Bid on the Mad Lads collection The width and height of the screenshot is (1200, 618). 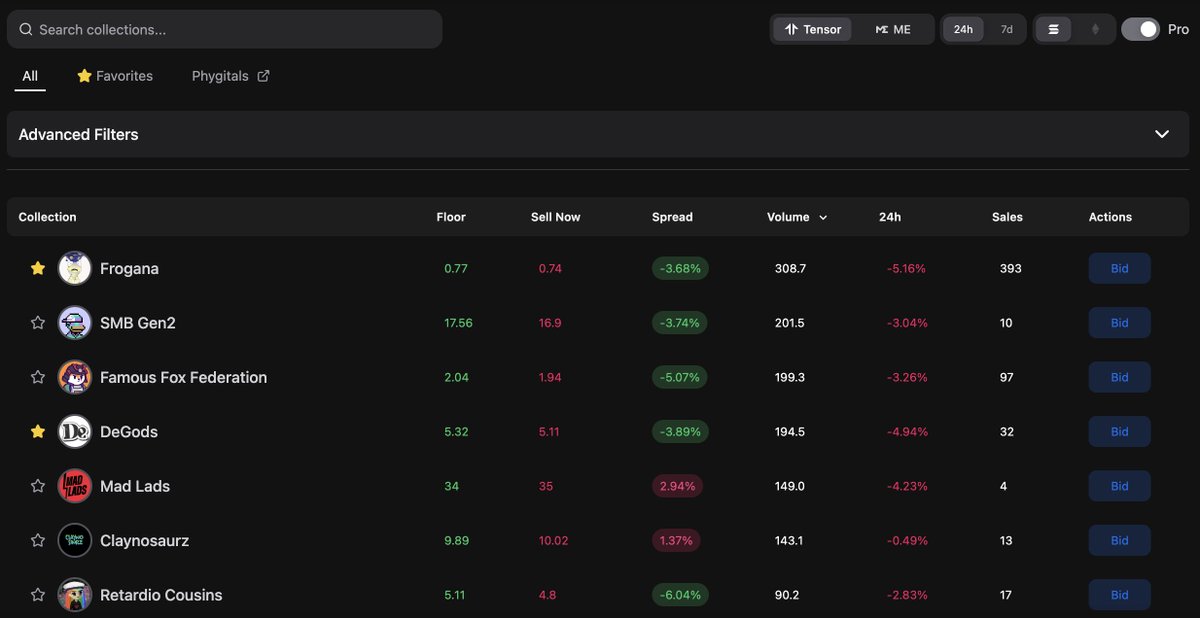tap(1120, 486)
